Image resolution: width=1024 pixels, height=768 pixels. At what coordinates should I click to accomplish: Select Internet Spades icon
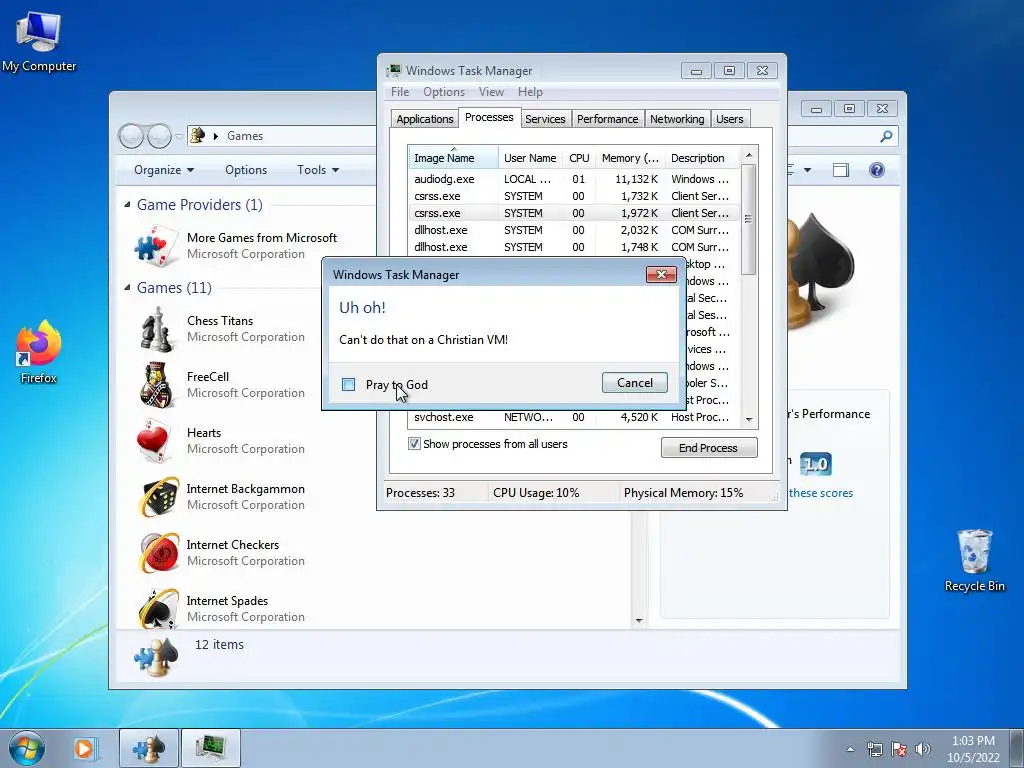[x=158, y=609]
